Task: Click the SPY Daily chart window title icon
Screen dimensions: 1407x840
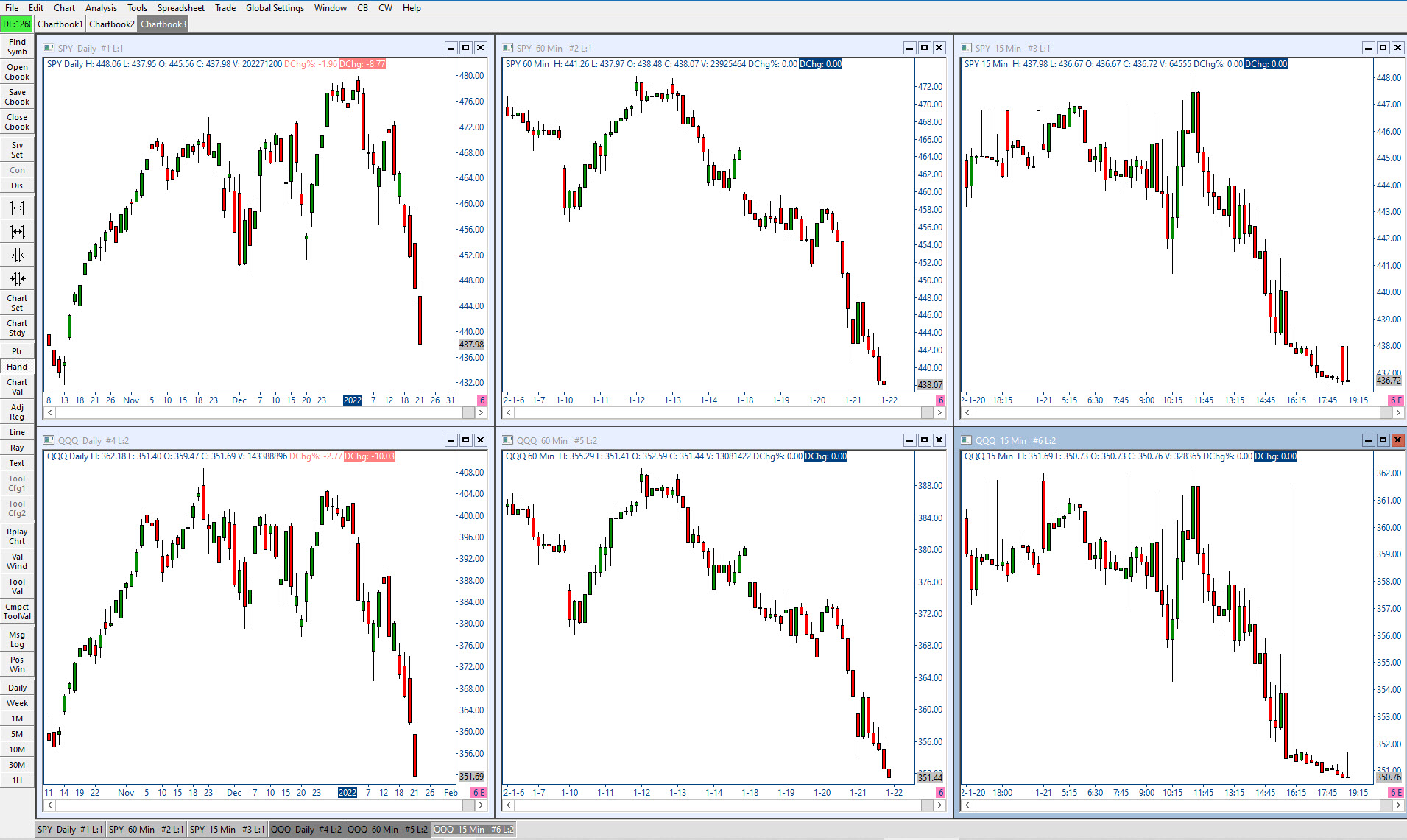Action: point(49,48)
